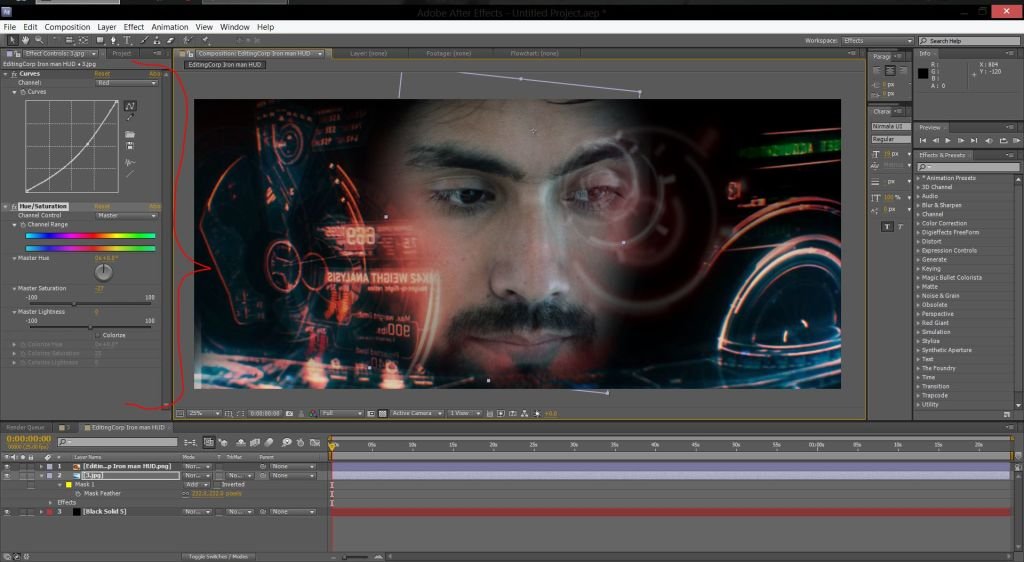Expand the Effects group under 3.jpg
Image resolution: width=1024 pixels, height=562 pixels.
tap(50, 503)
